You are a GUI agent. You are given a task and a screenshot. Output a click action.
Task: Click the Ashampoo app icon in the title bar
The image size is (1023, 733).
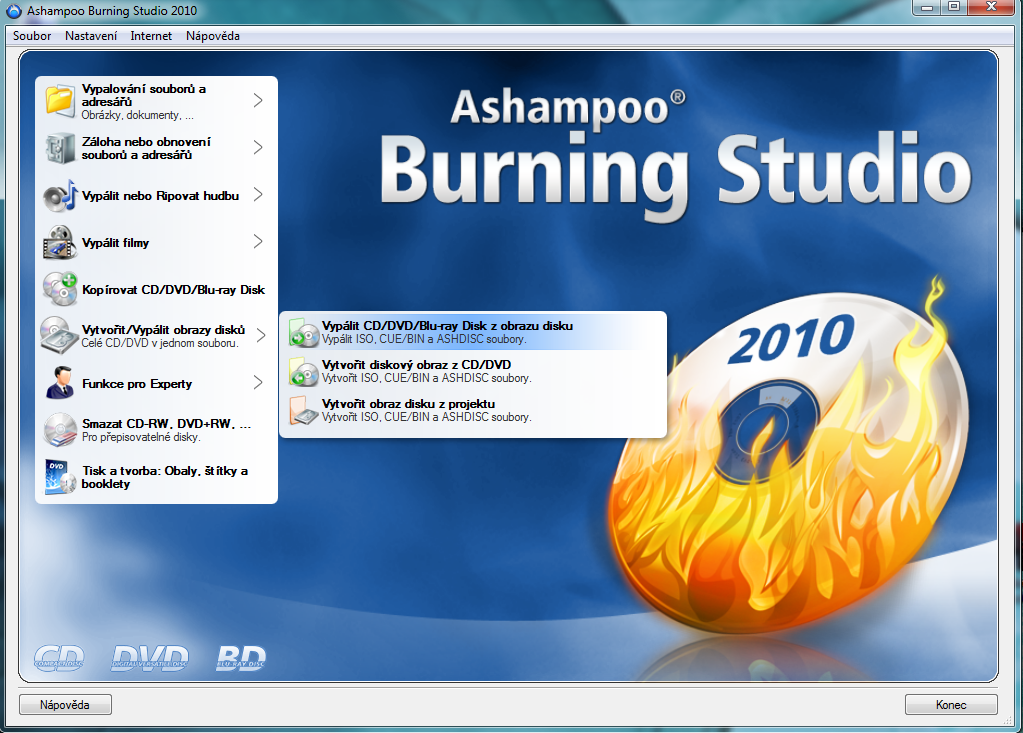[13, 10]
